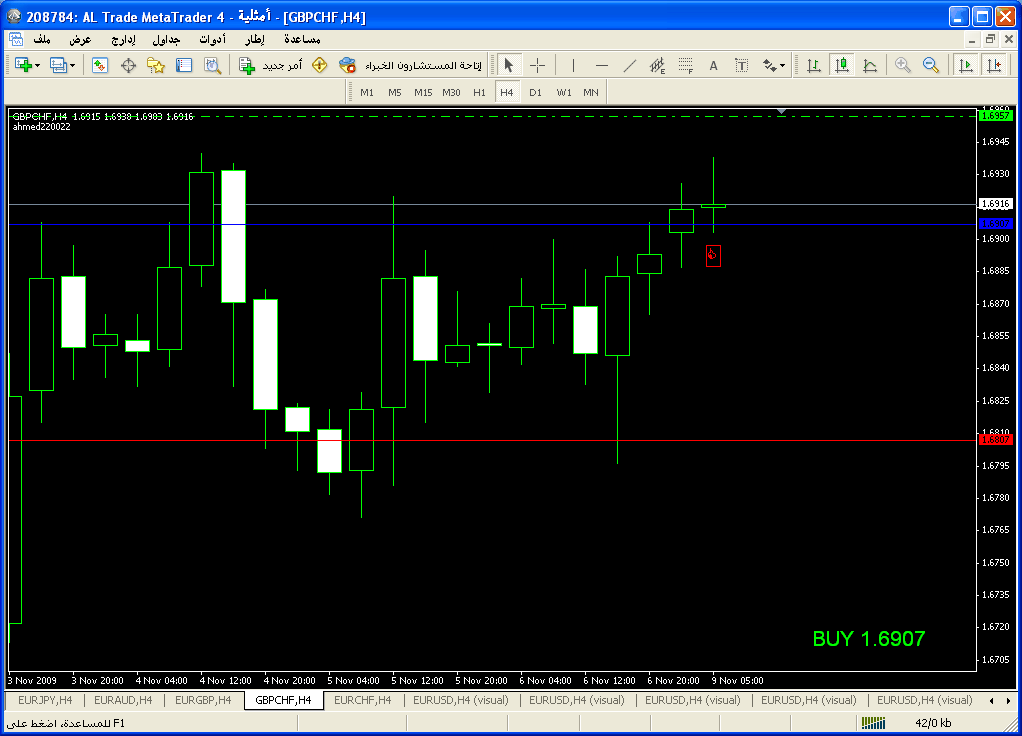Click the New Order button

pyautogui.click(x=270, y=65)
